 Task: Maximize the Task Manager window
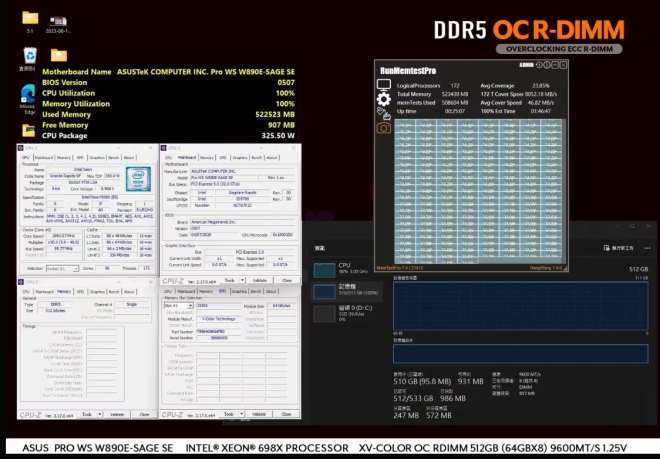pyautogui.click(x=632, y=226)
